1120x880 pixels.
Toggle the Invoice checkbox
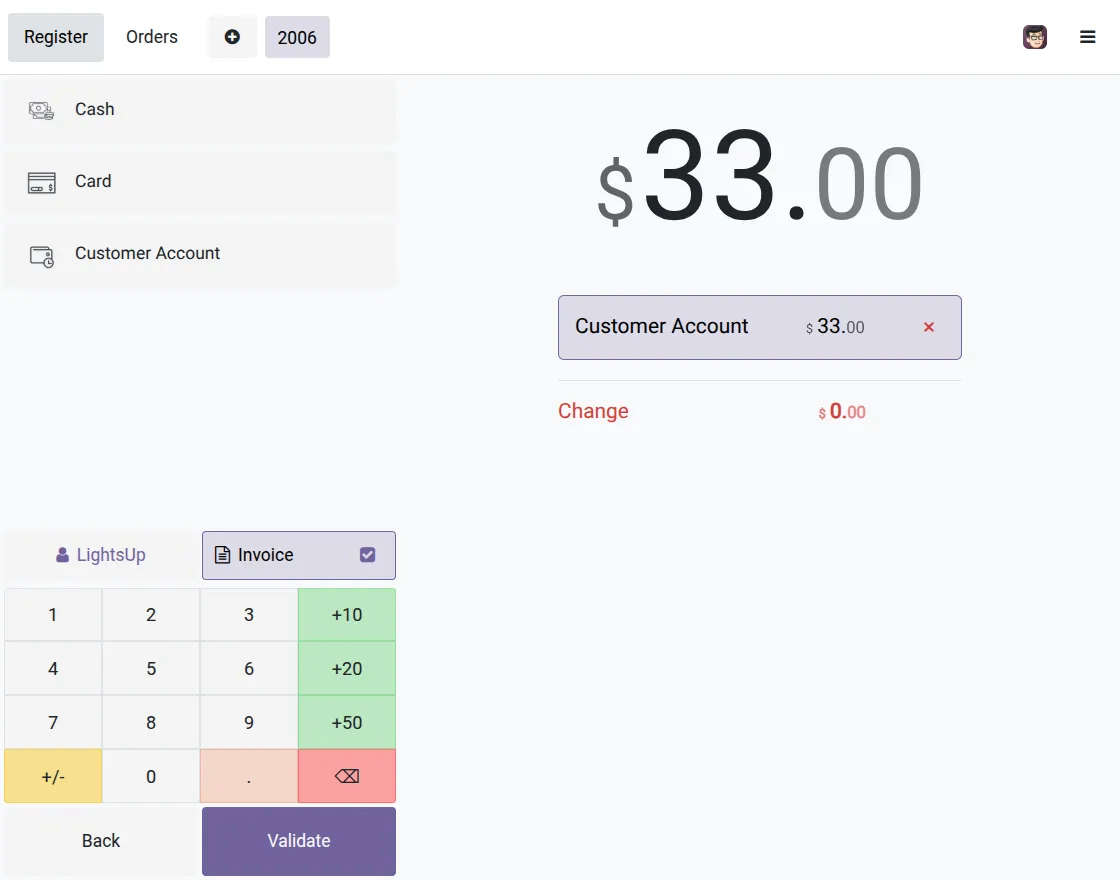[x=368, y=554]
